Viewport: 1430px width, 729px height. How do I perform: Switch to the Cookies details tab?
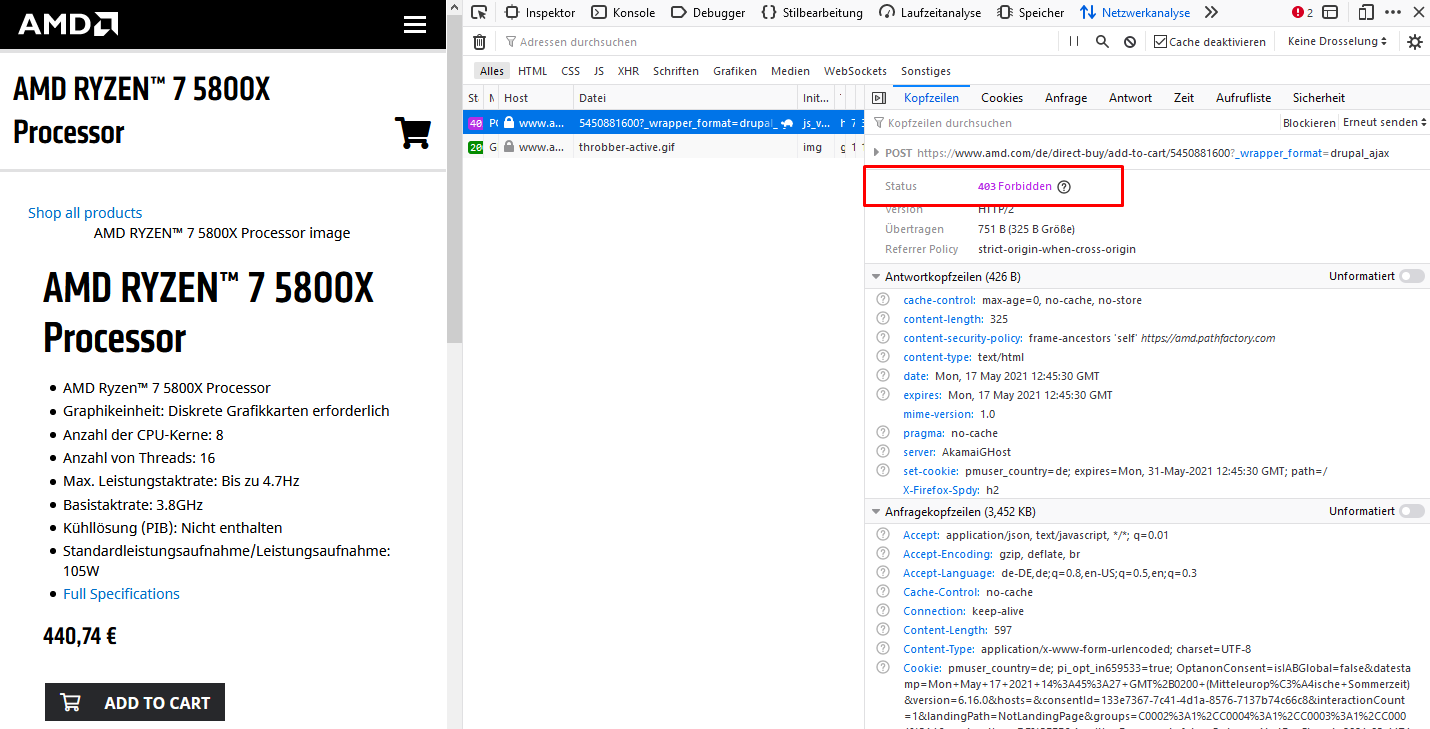1002,98
